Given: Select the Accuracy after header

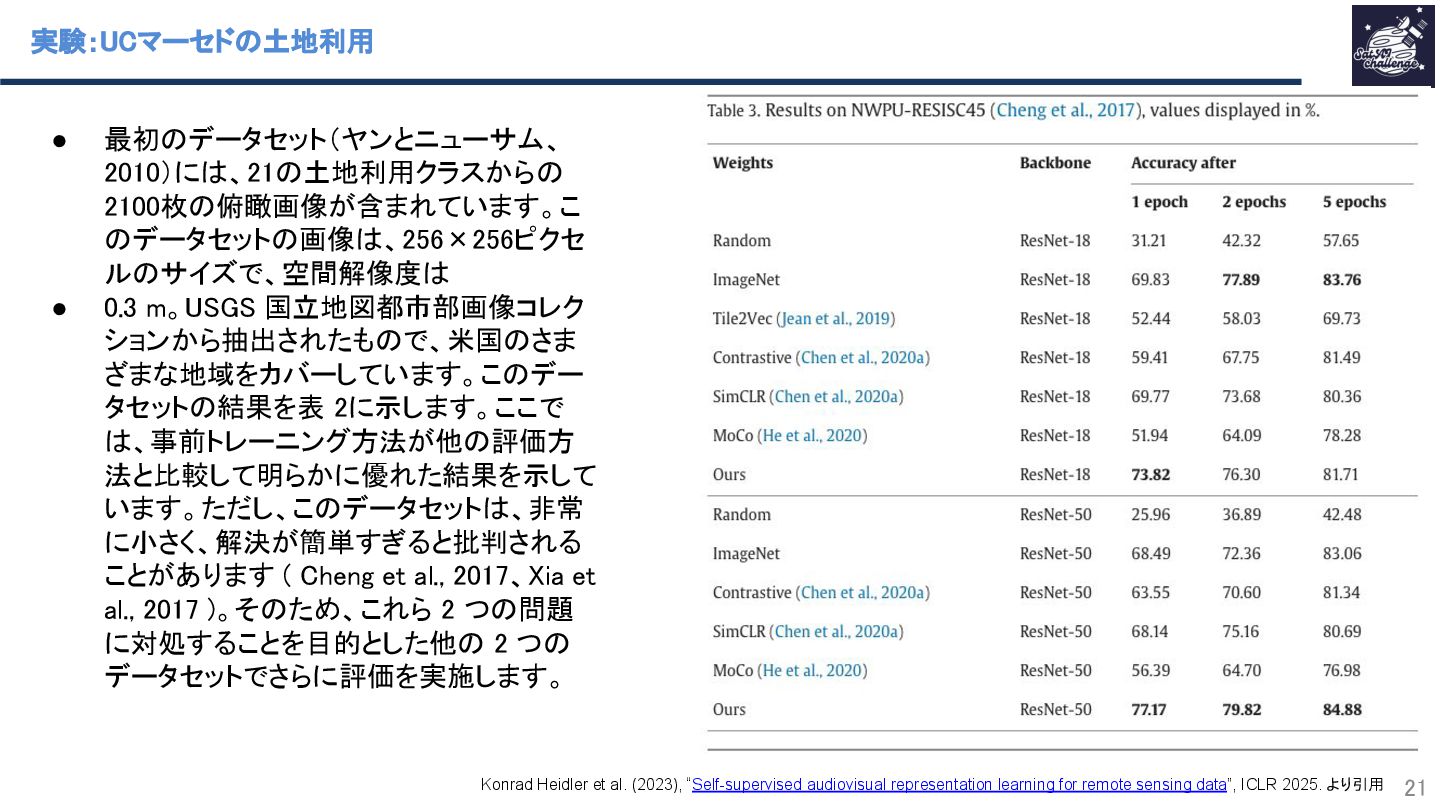Looking at the screenshot, I should click(1183, 163).
